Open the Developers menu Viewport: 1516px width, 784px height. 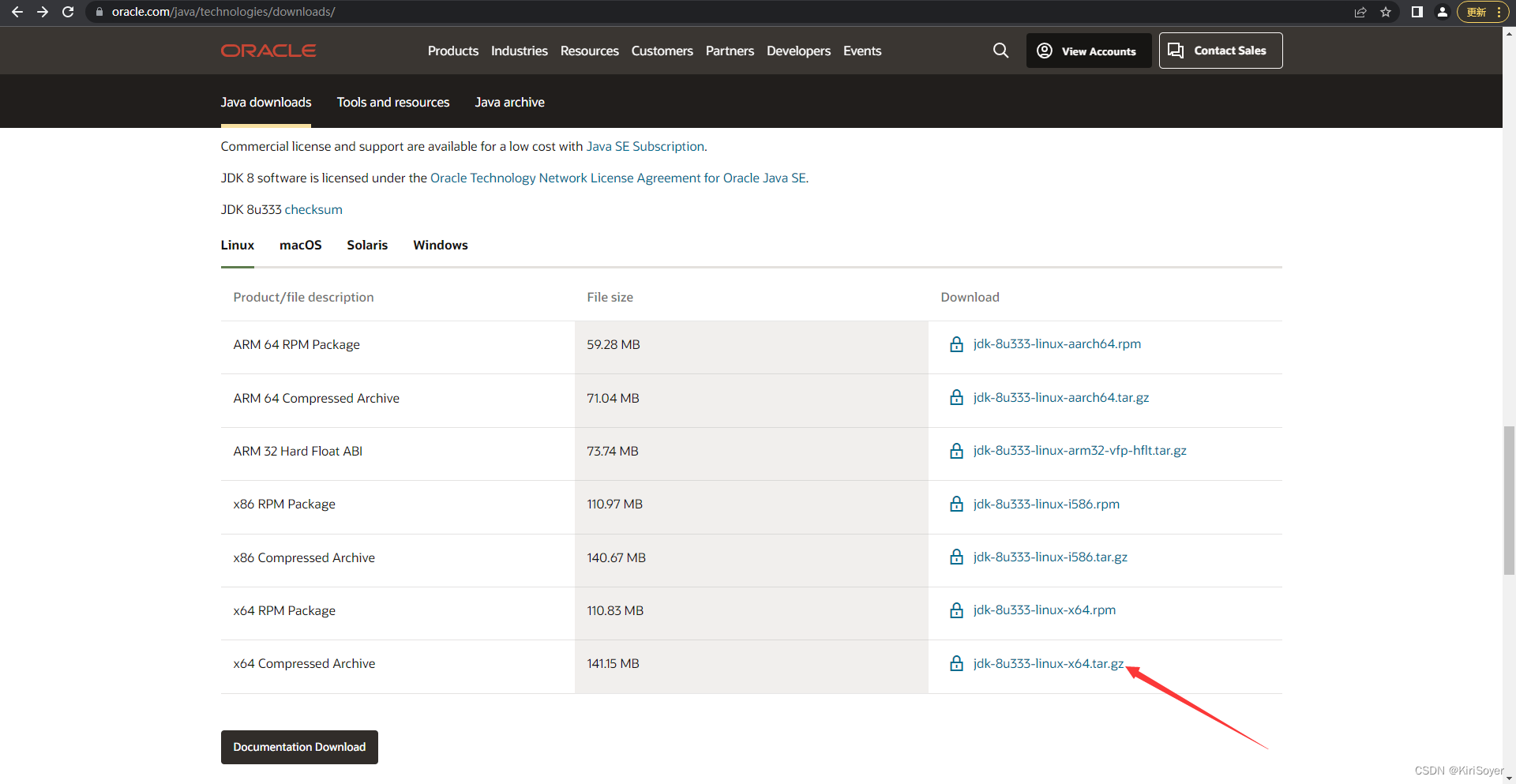coord(799,51)
